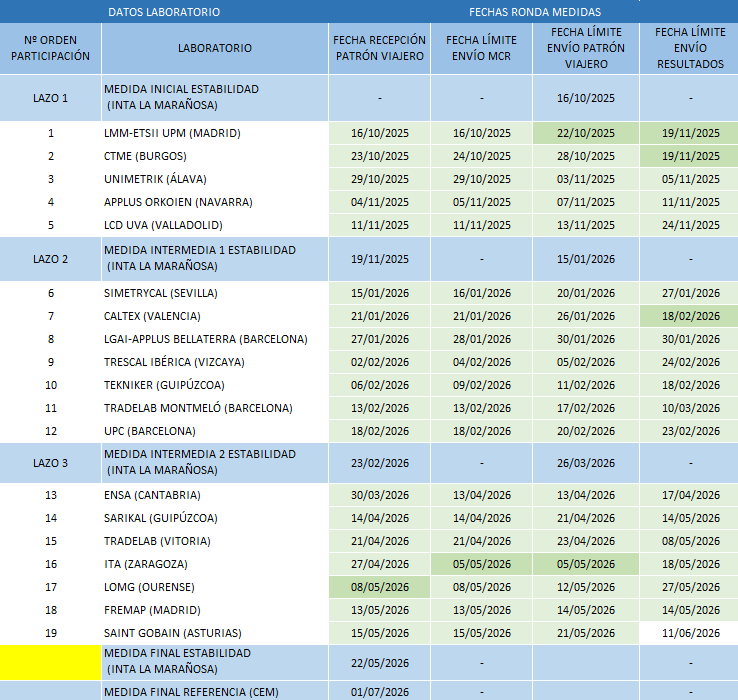Select the ENSA (CANTABRIA) cell
Viewport: 738px width, 700px height.
(x=215, y=495)
